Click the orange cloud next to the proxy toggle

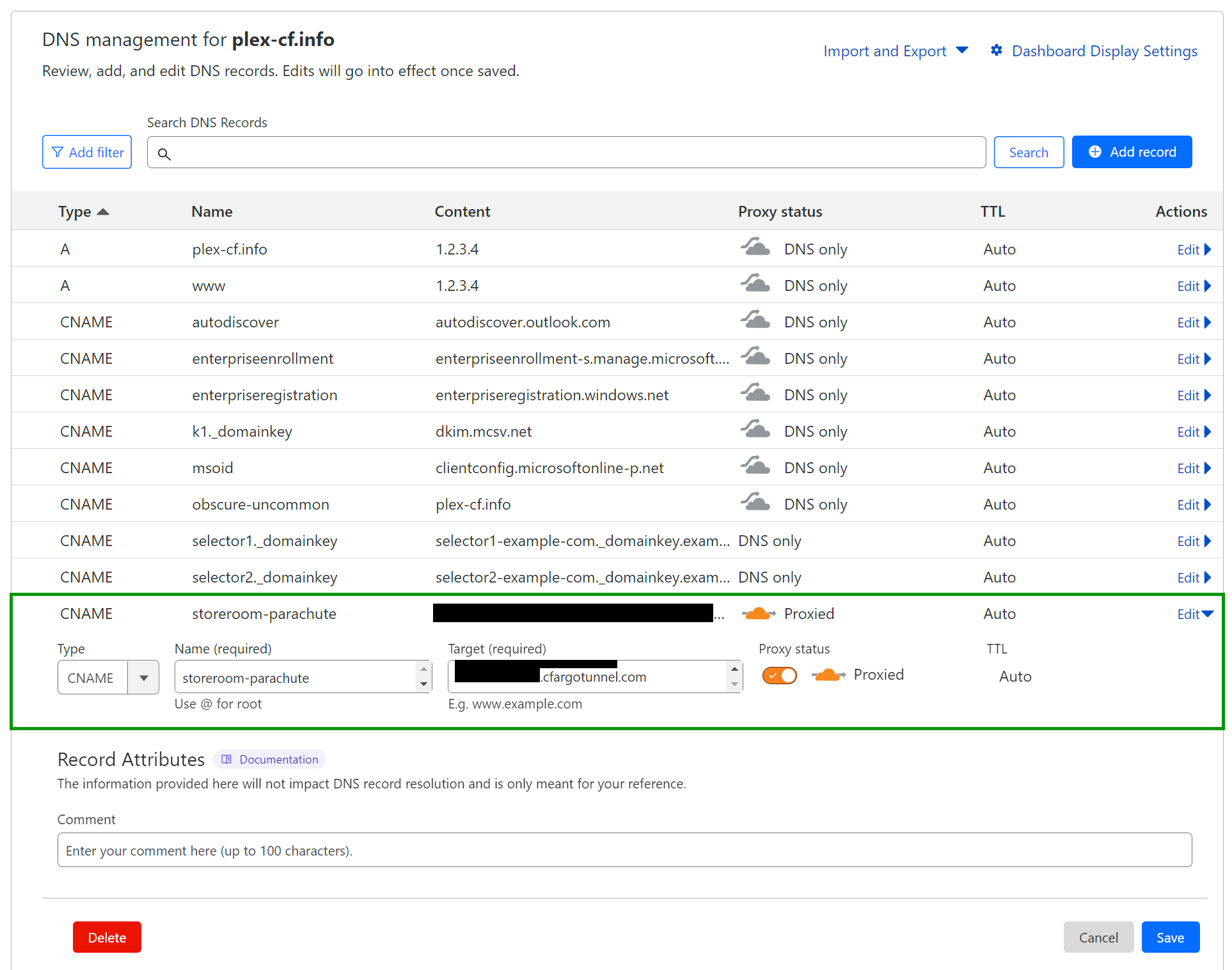click(x=828, y=675)
